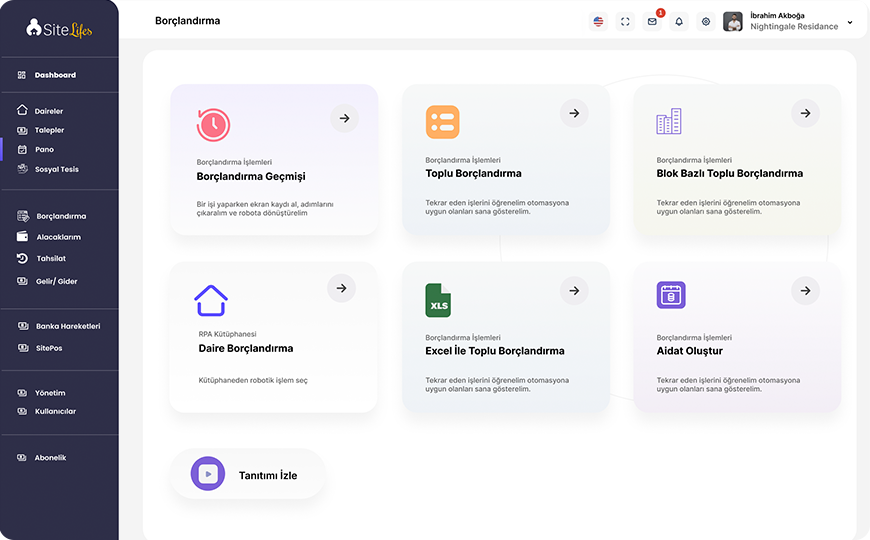Viewport: 870px width, 540px height.
Task: Play the Tanıtımı İzle video
Action: click(x=208, y=474)
